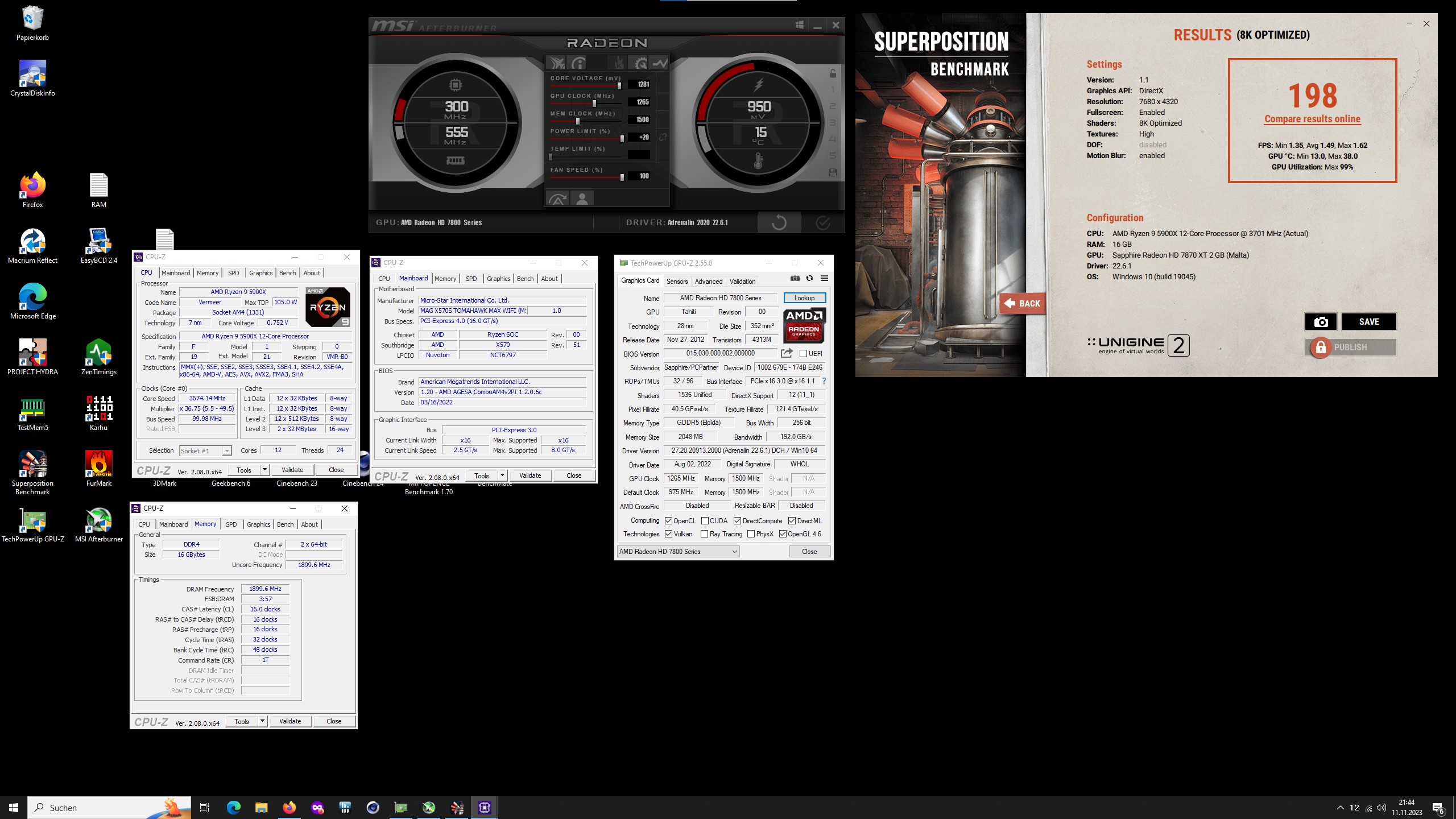The height and width of the screenshot is (819, 1456).
Task: Click Windows Start button
Action: [x=14, y=808]
